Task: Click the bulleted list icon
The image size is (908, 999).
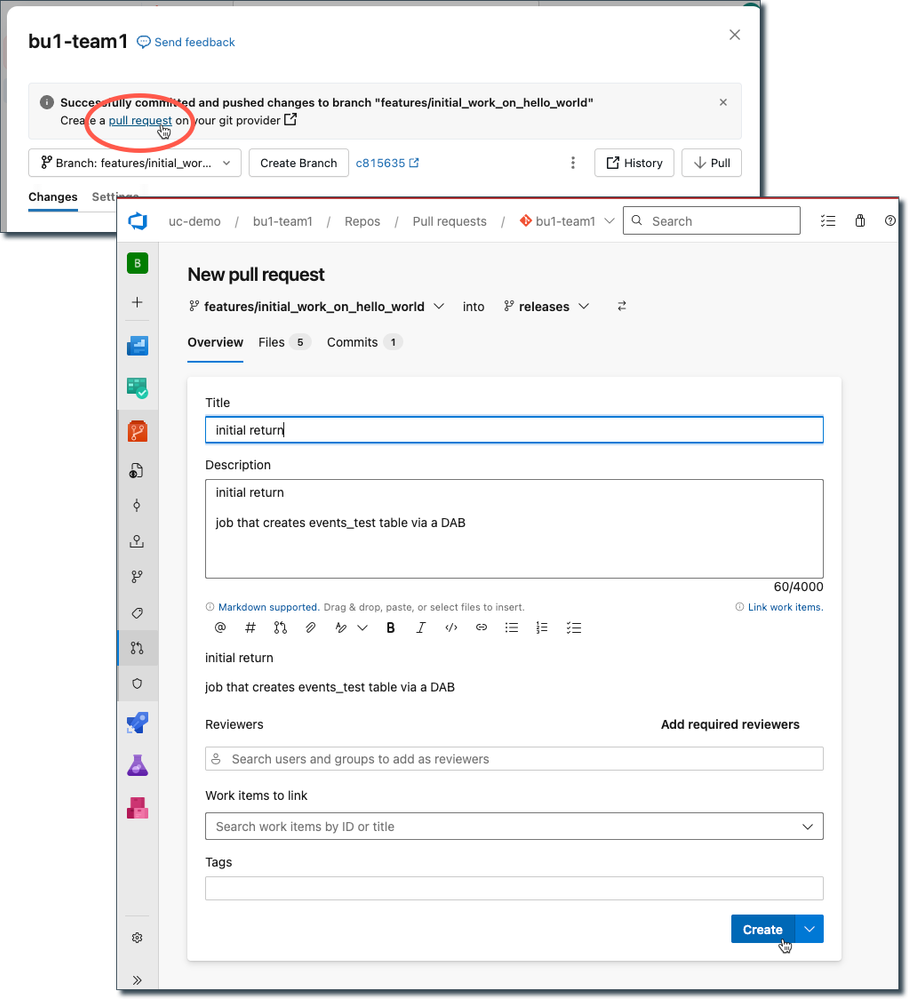Action: click(x=512, y=628)
